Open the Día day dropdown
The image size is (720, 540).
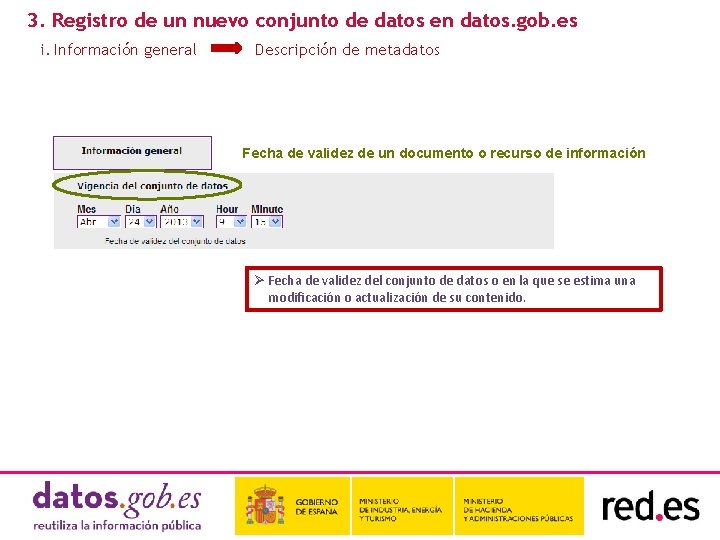(141, 222)
